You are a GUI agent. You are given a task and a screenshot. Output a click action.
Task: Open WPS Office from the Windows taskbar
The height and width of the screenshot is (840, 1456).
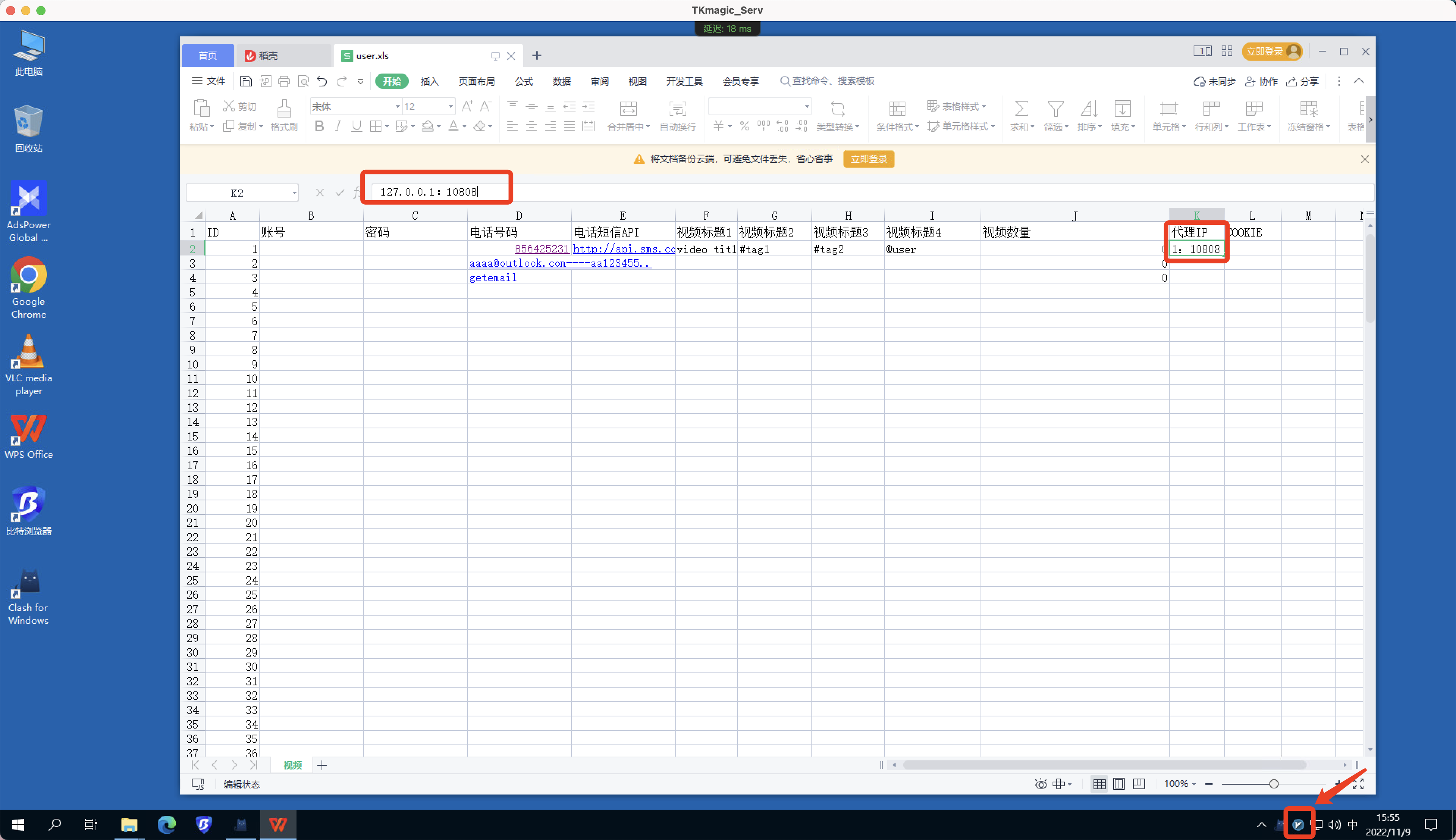(278, 825)
